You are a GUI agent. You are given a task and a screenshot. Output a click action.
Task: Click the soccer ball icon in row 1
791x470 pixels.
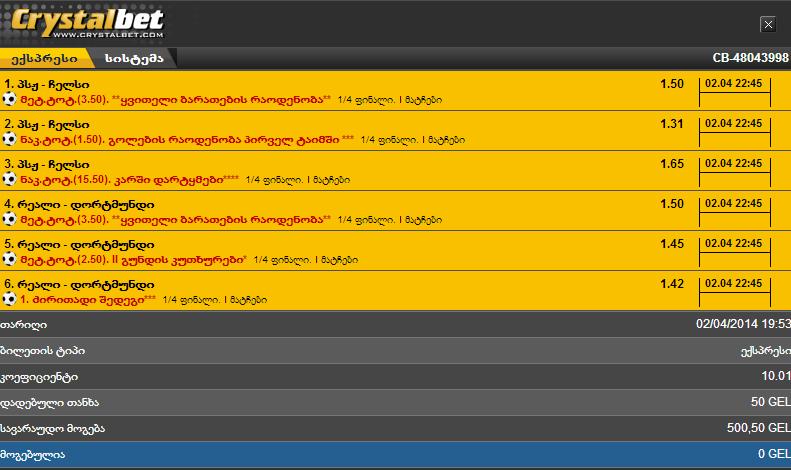[10, 99]
